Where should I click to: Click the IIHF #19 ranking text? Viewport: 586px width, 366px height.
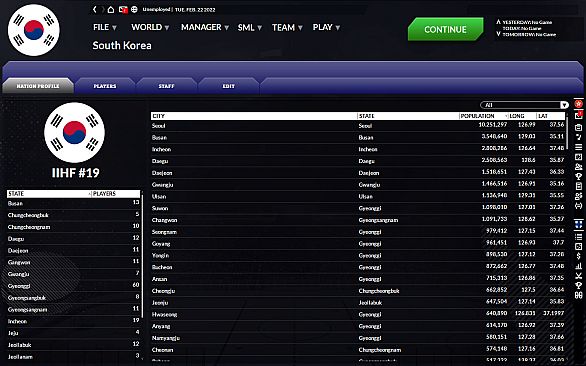(75, 173)
